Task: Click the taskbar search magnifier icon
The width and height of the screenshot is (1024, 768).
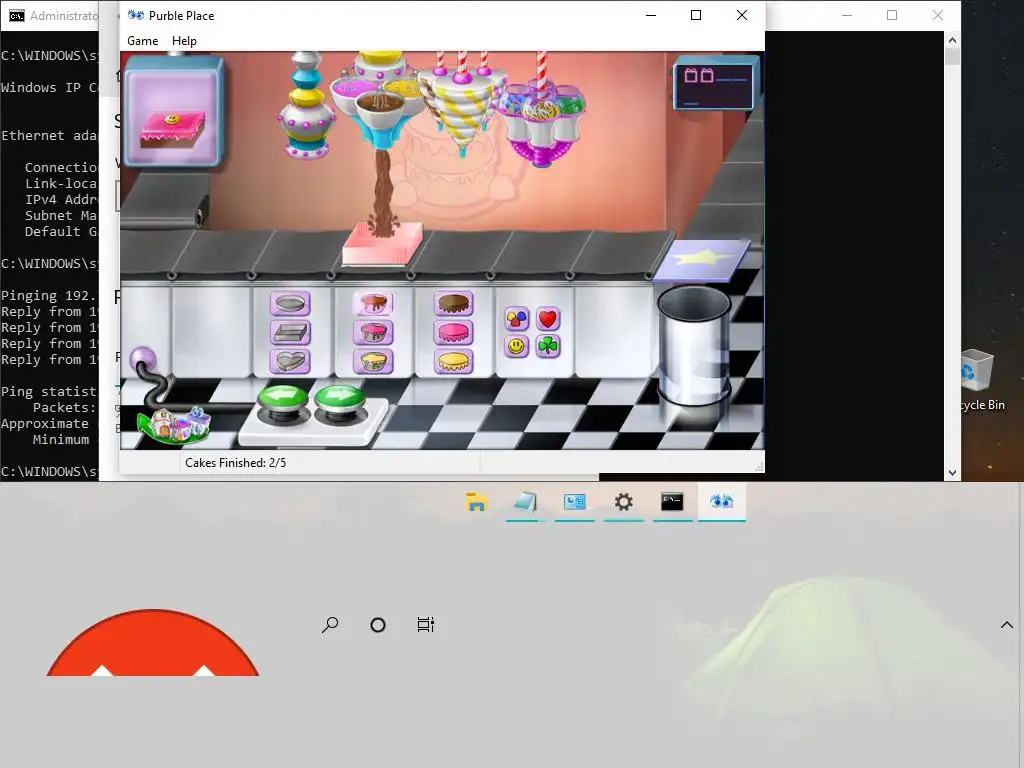Action: tap(330, 625)
